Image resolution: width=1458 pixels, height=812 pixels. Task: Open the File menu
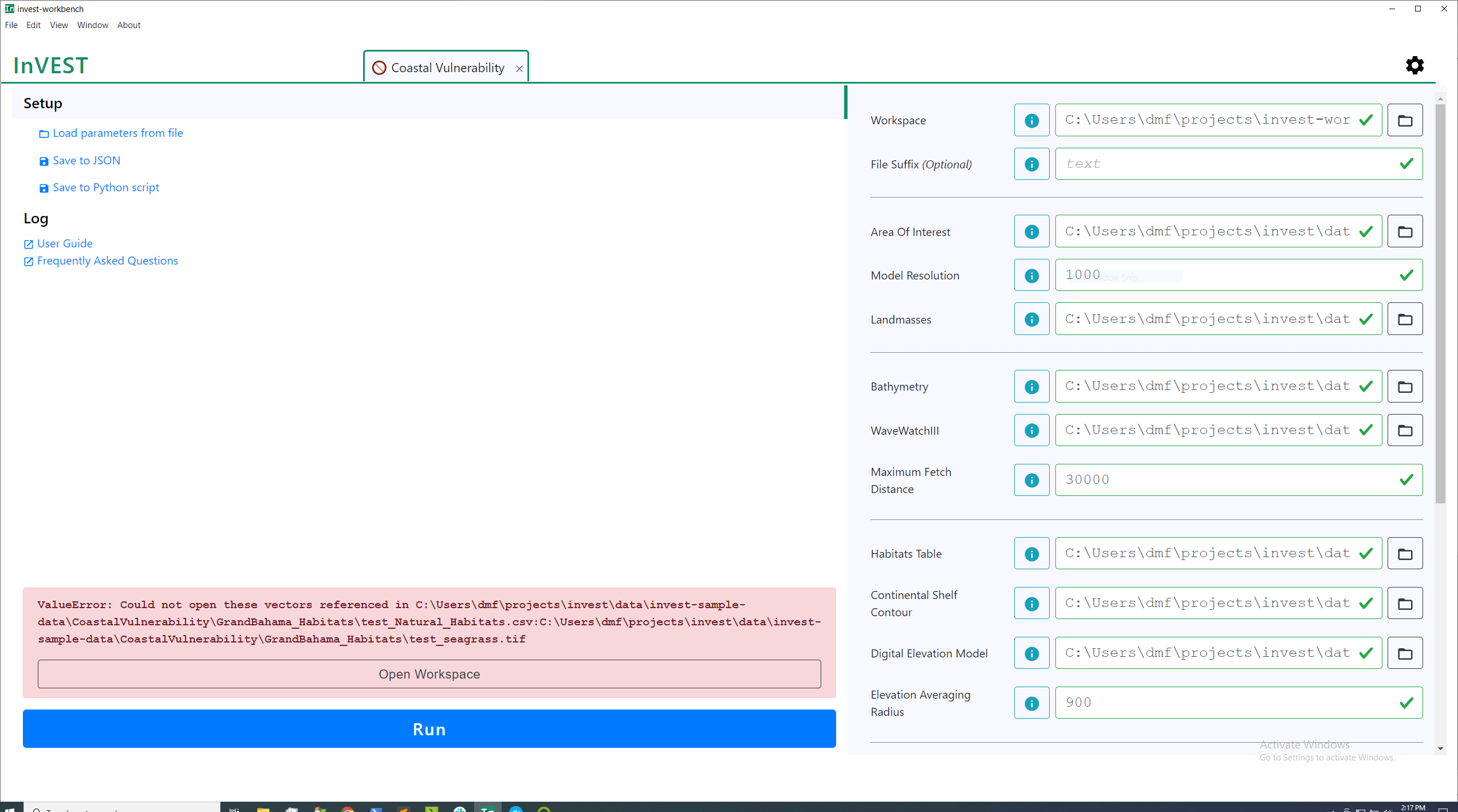(x=11, y=25)
